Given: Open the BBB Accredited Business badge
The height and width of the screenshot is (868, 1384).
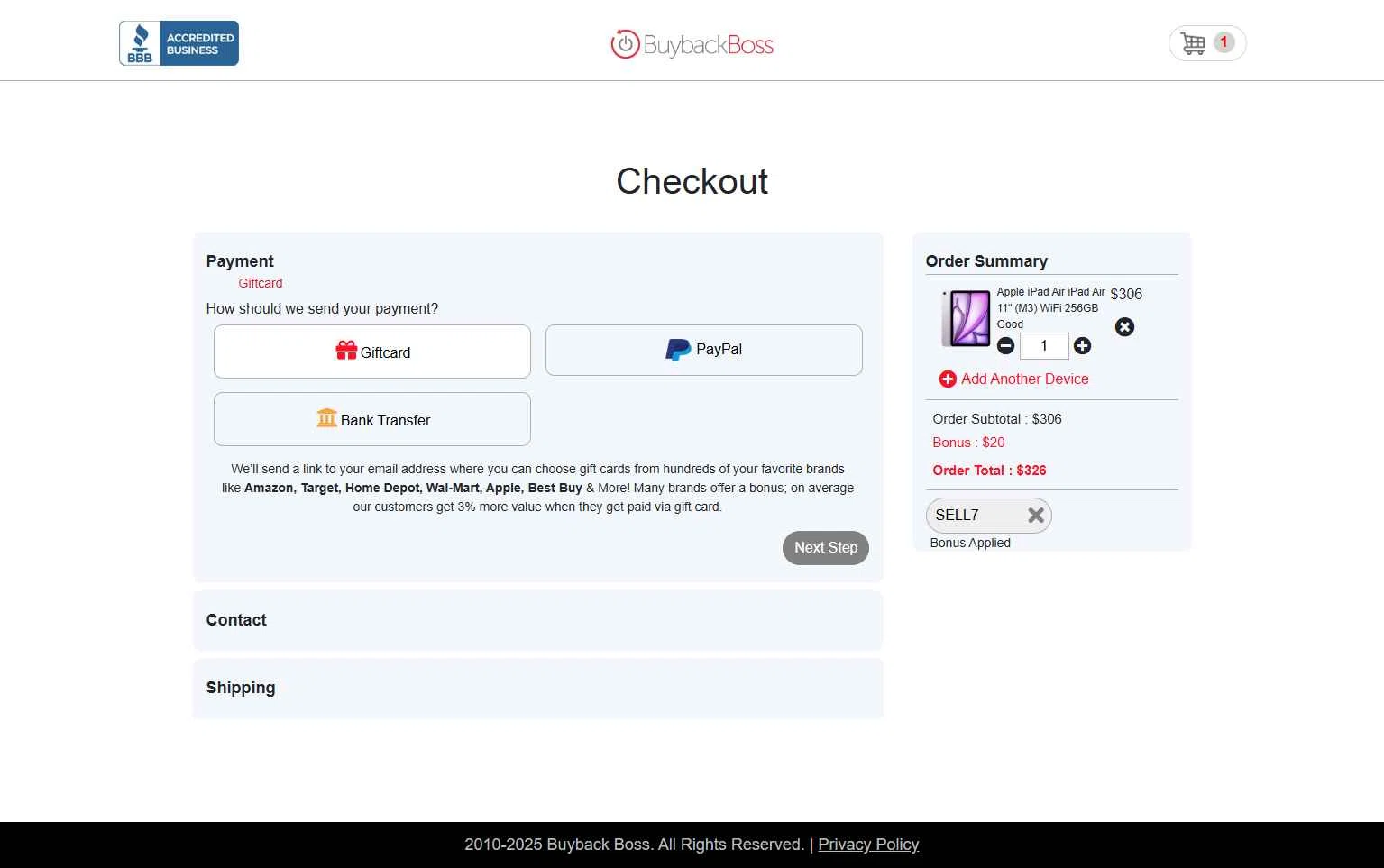Looking at the screenshot, I should coord(179,43).
